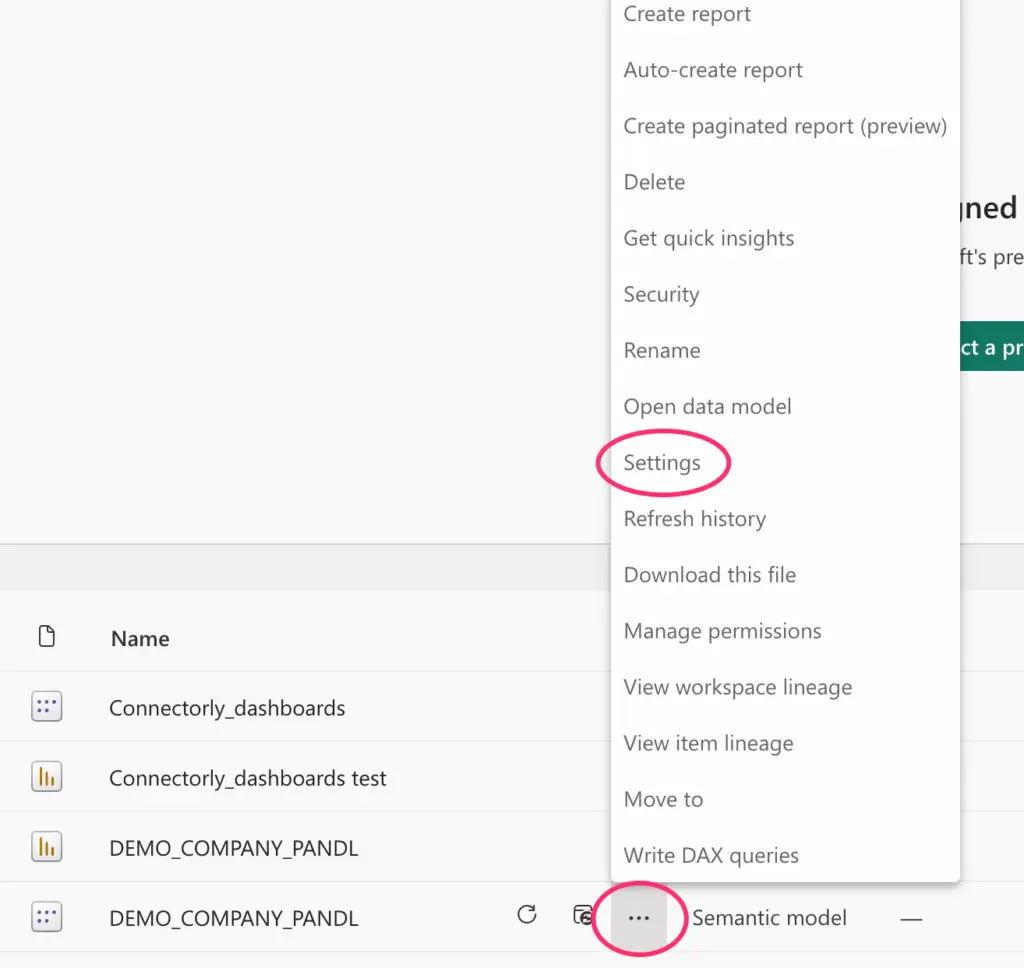Choose Create report in the menu

point(687,15)
